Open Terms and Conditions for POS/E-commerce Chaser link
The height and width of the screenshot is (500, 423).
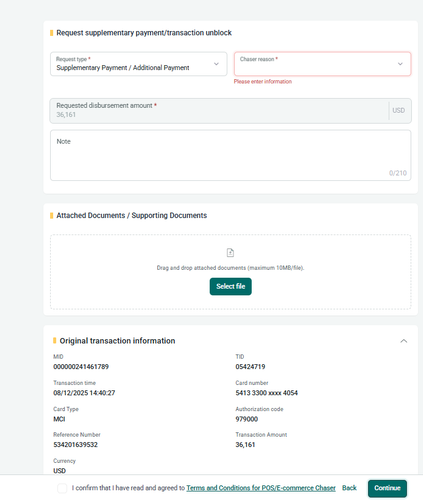(x=261, y=488)
